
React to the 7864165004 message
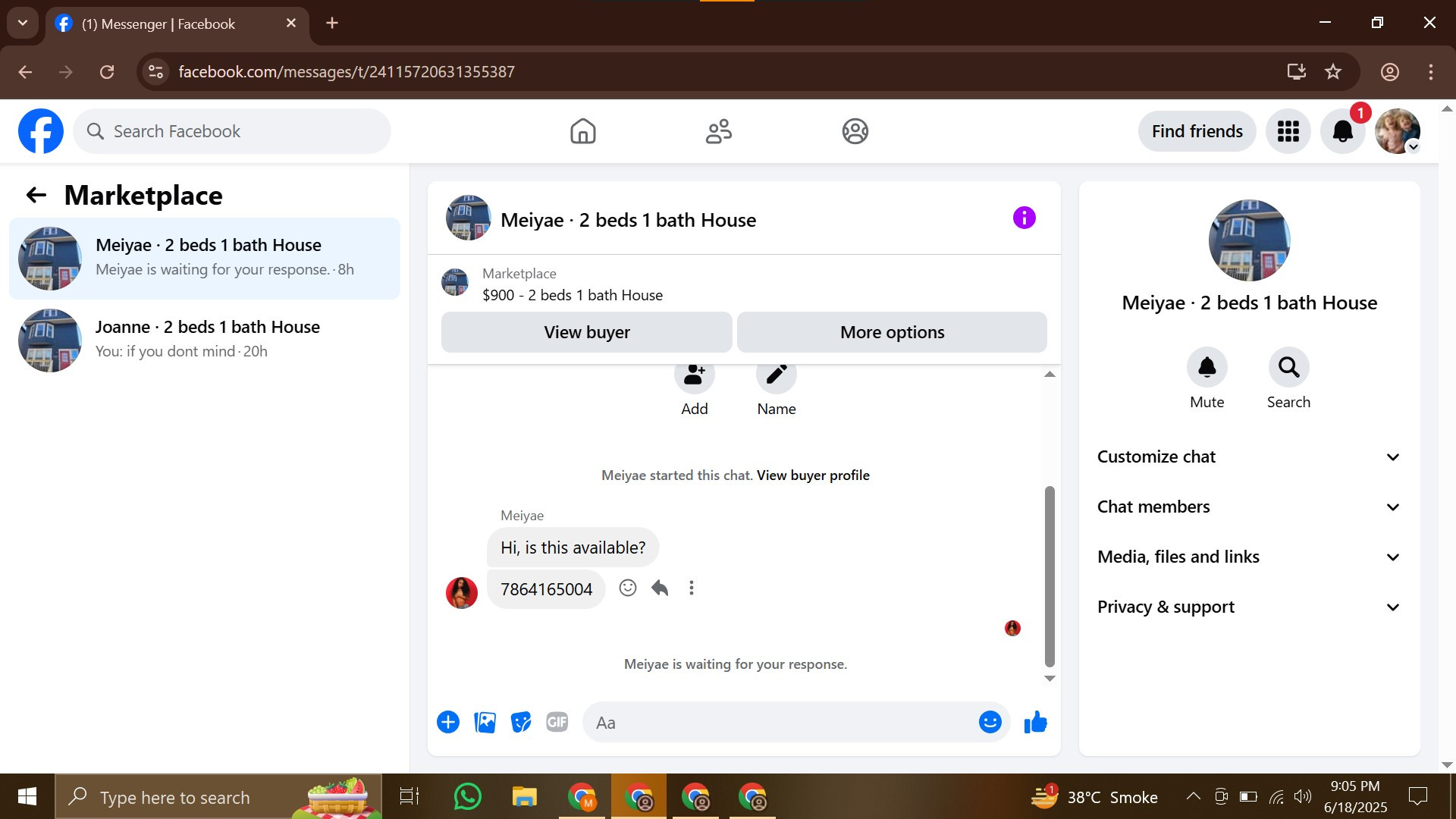(627, 588)
